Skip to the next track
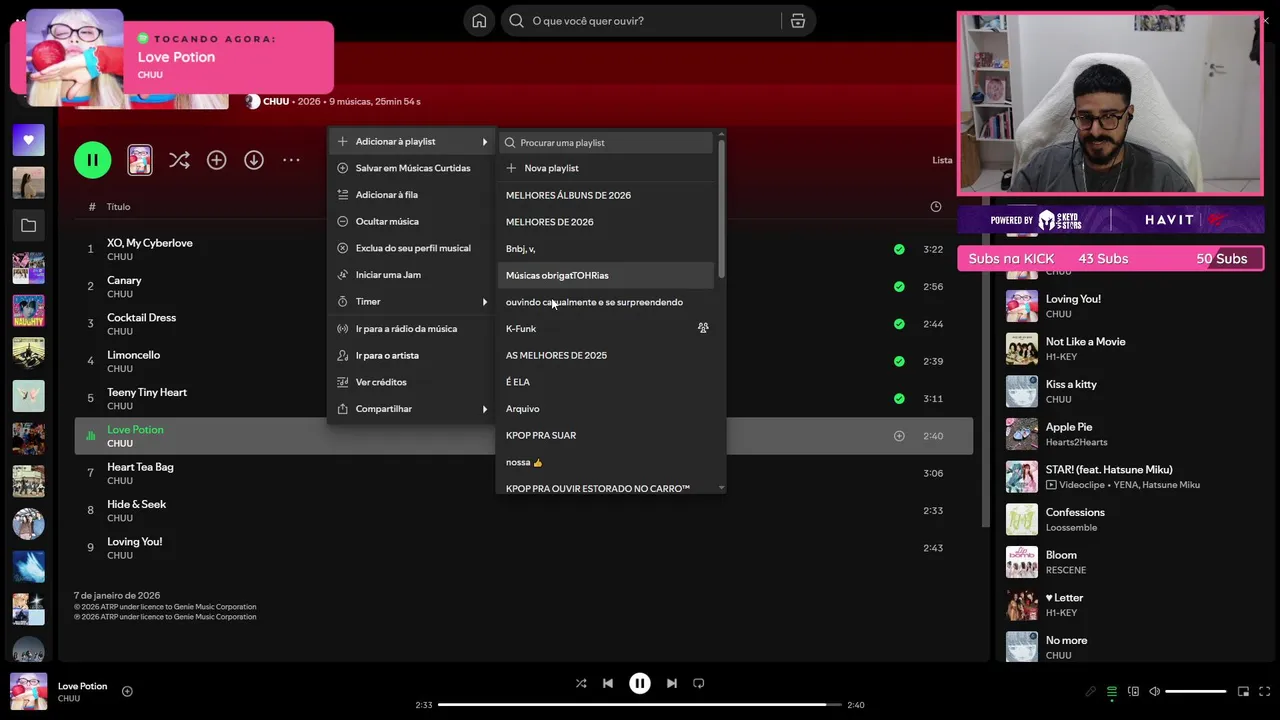This screenshot has width=1280, height=720. 672,683
